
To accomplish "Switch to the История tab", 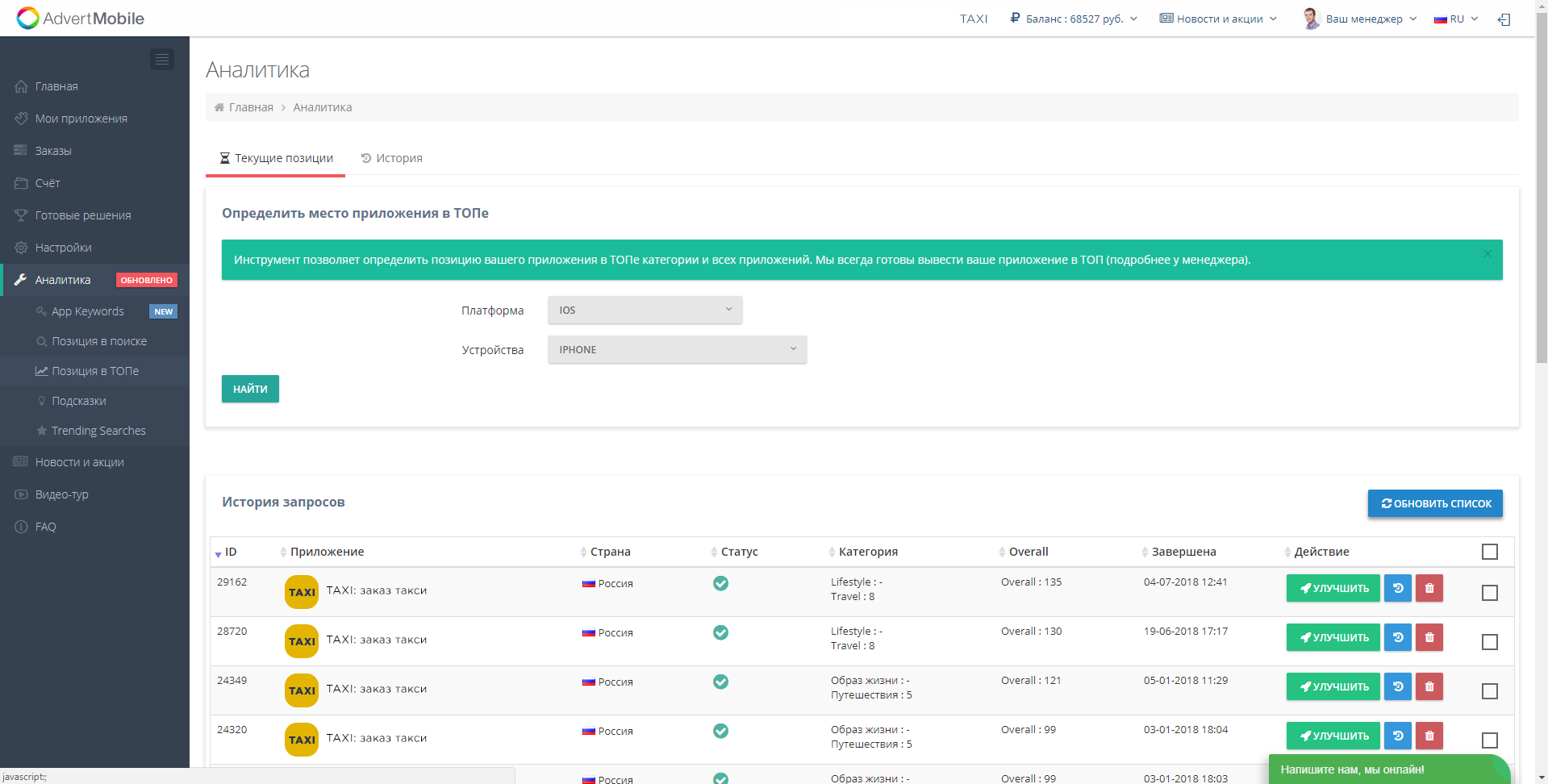I will (x=392, y=158).
